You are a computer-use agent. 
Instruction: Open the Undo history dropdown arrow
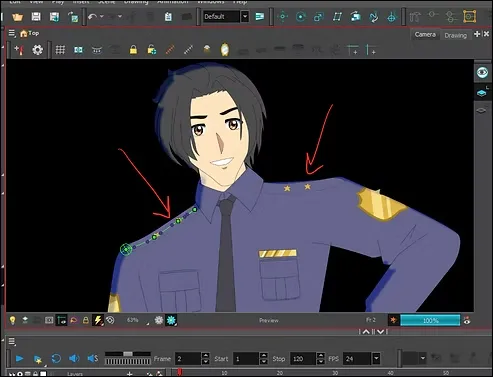[101, 16]
